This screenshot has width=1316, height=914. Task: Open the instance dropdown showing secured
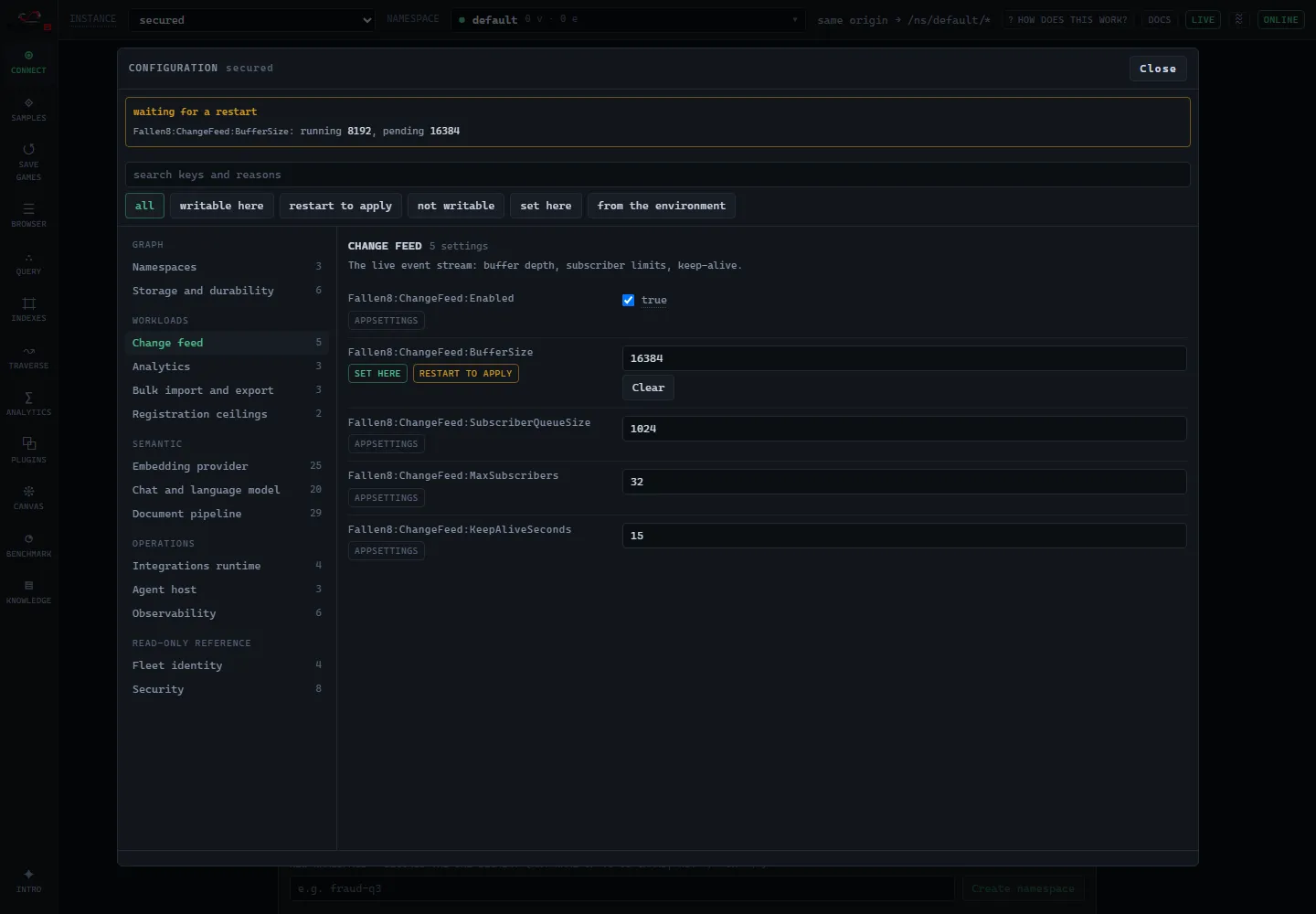[251, 20]
